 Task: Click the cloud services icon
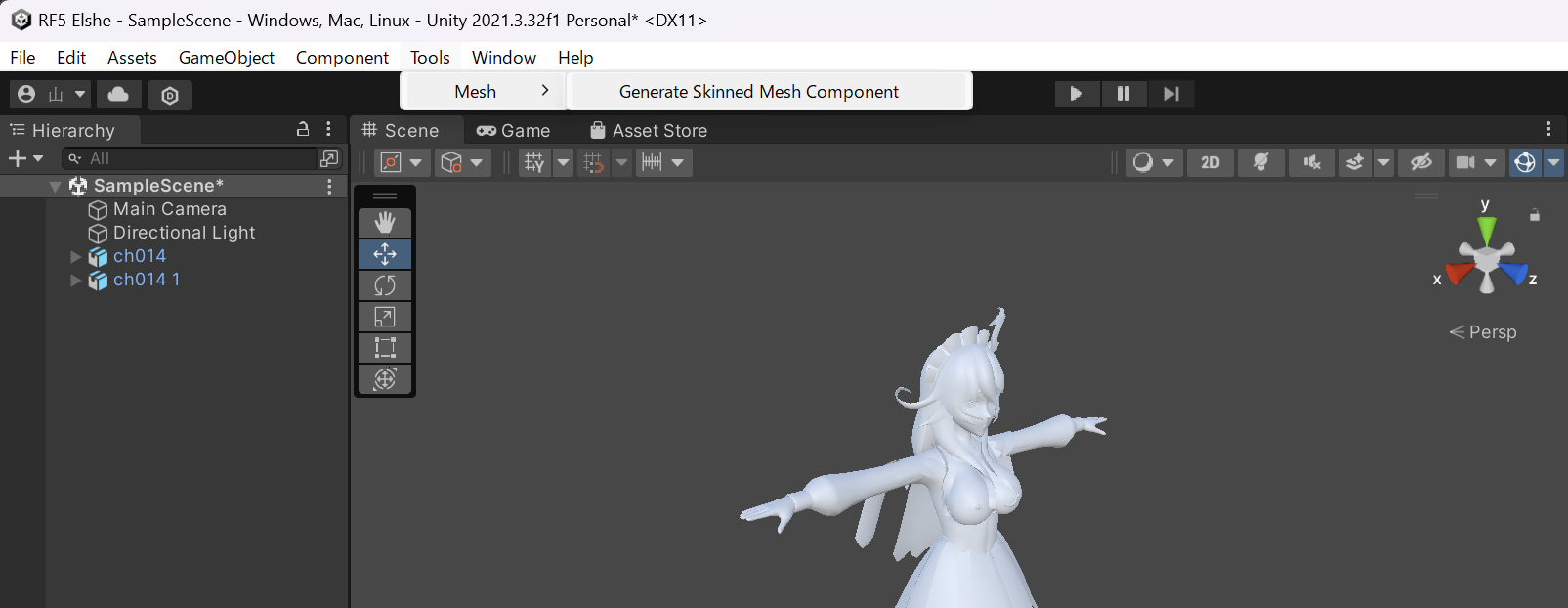tap(118, 94)
